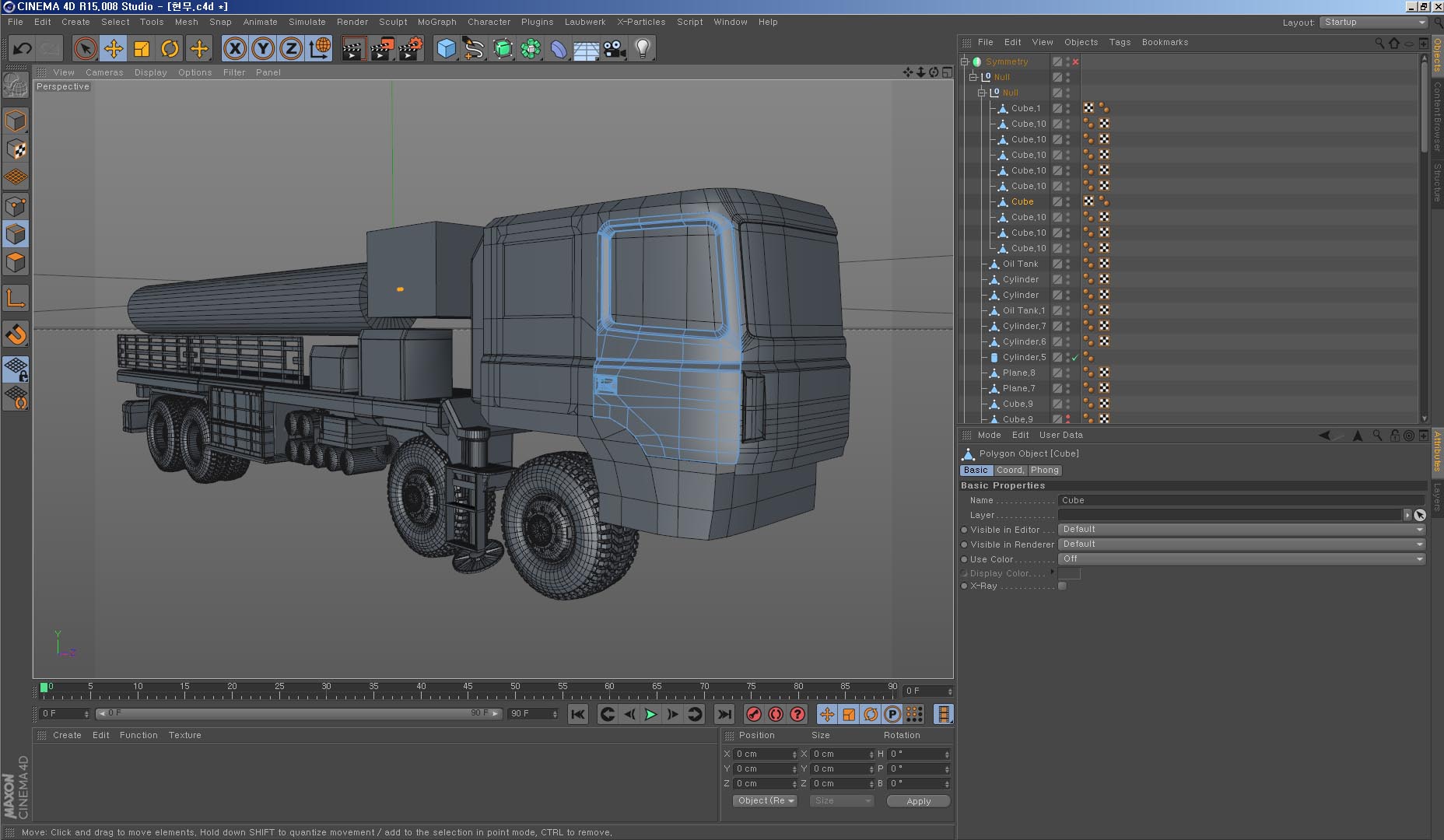Open Edit Render Settings icon
The width and height of the screenshot is (1444, 840).
(x=410, y=49)
